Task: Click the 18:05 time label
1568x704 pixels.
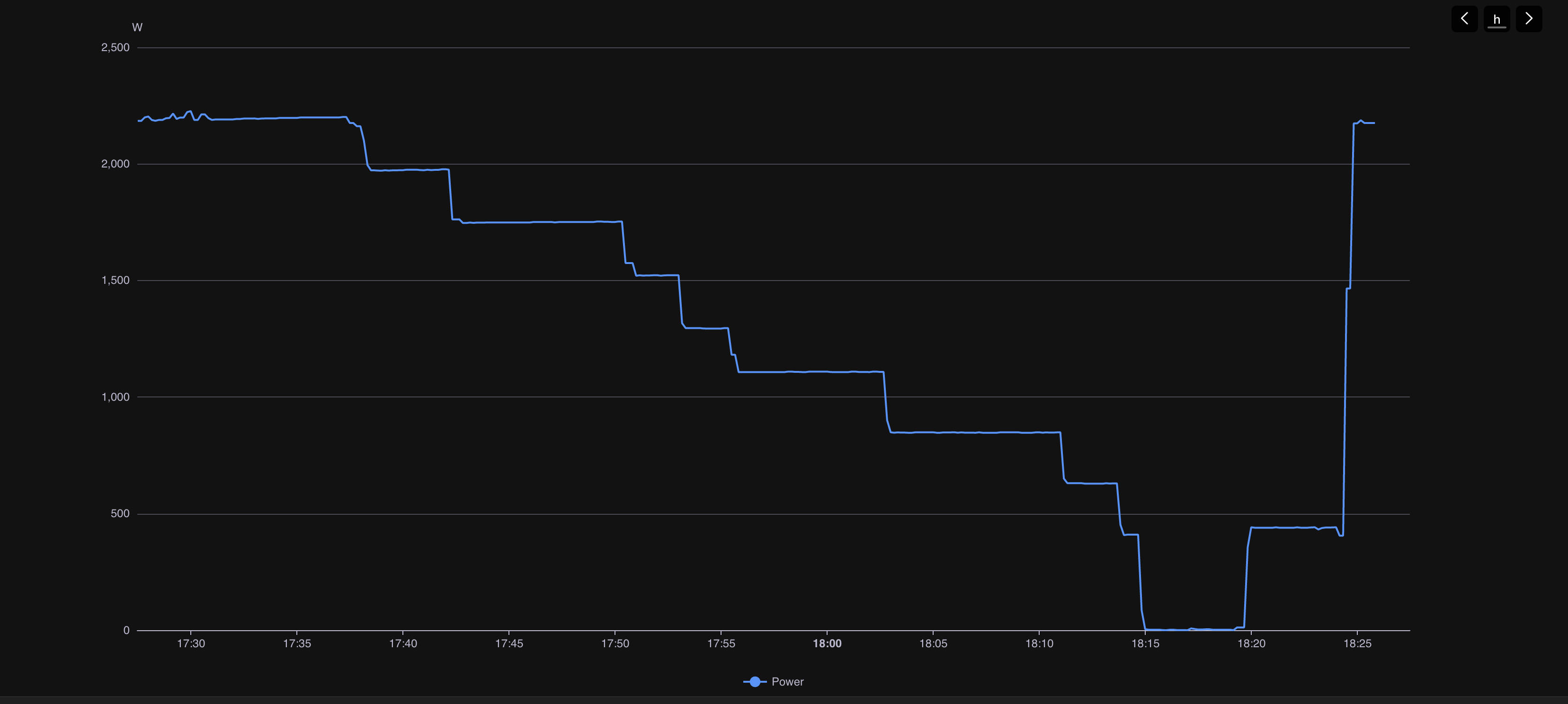Action: click(933, 644)
